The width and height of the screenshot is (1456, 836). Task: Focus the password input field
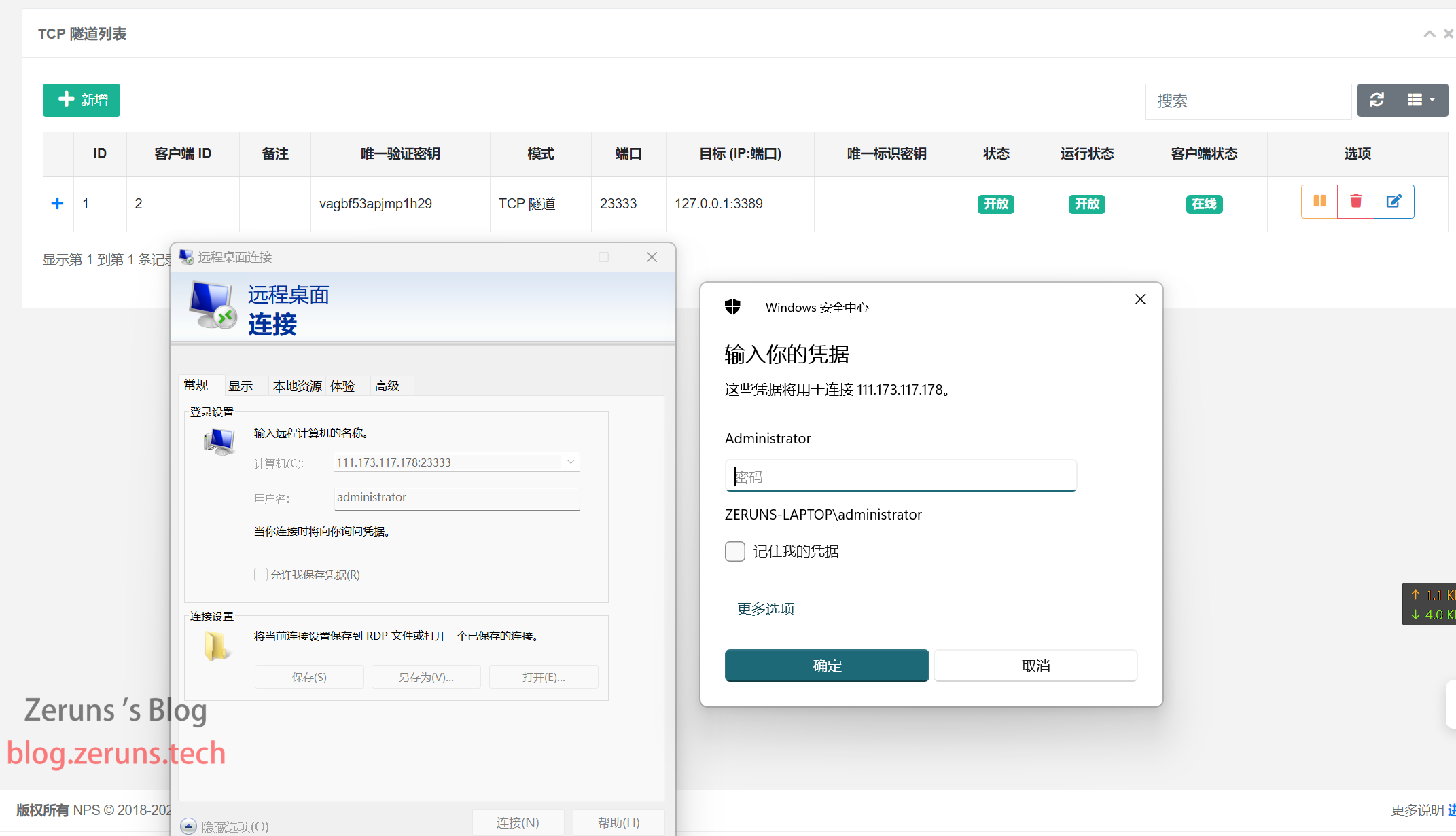click(900, 477)
